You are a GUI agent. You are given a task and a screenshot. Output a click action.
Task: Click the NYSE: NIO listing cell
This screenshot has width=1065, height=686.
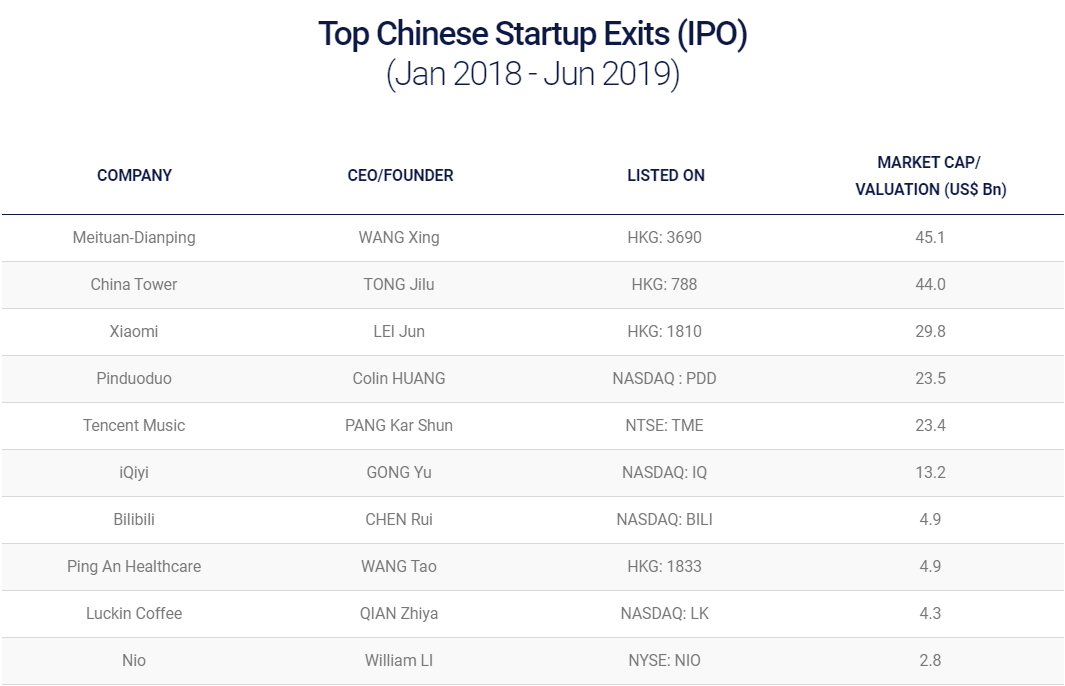coord(664,660)
